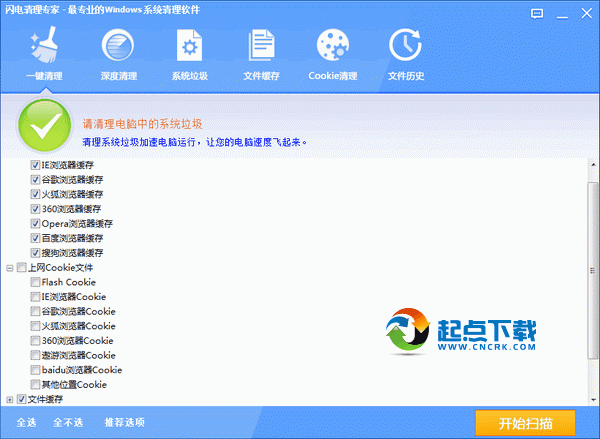Screen dimensions: 600x439
Task: Uncheck the 火狐浏览器缓存 checkbox
Action: 35,194
